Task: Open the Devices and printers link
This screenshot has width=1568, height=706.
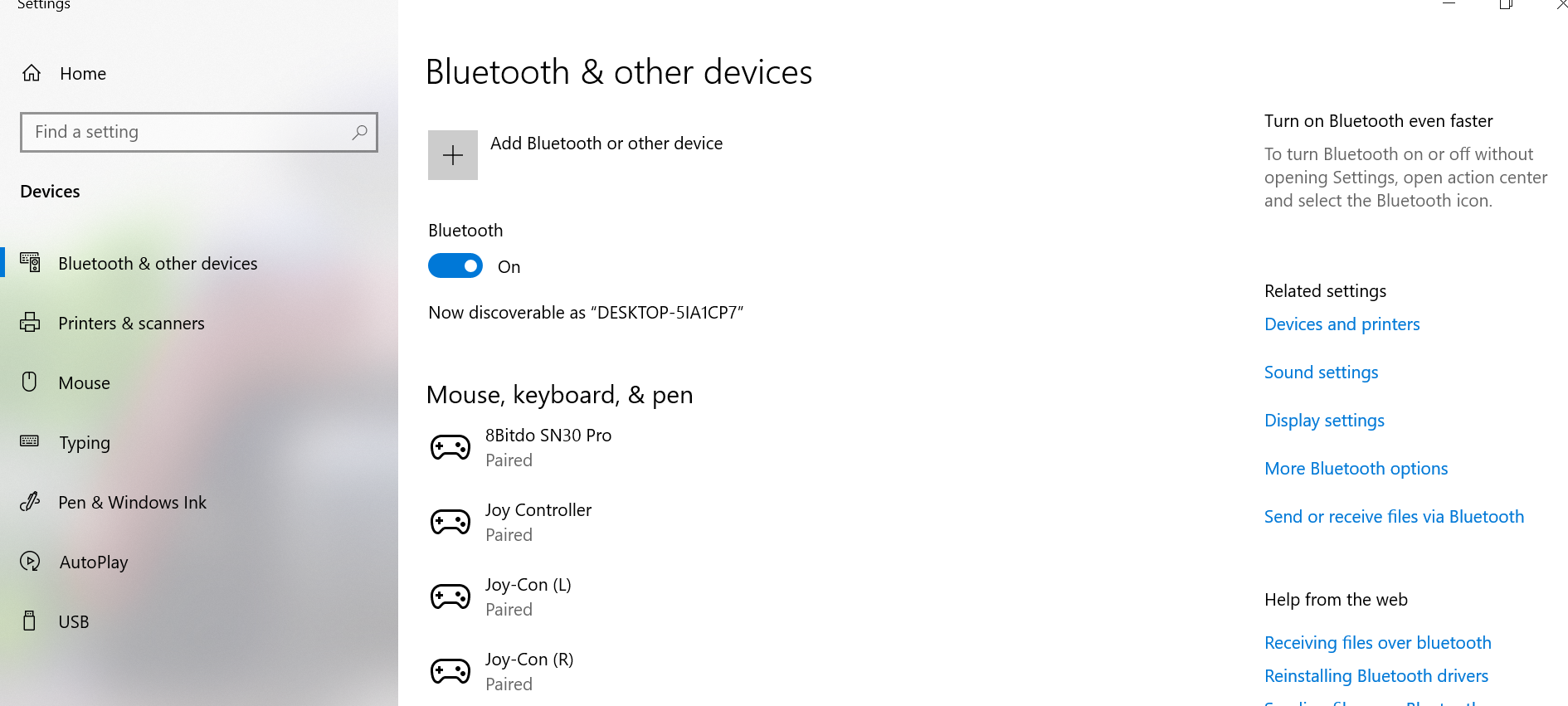Action: (1342, 324)
